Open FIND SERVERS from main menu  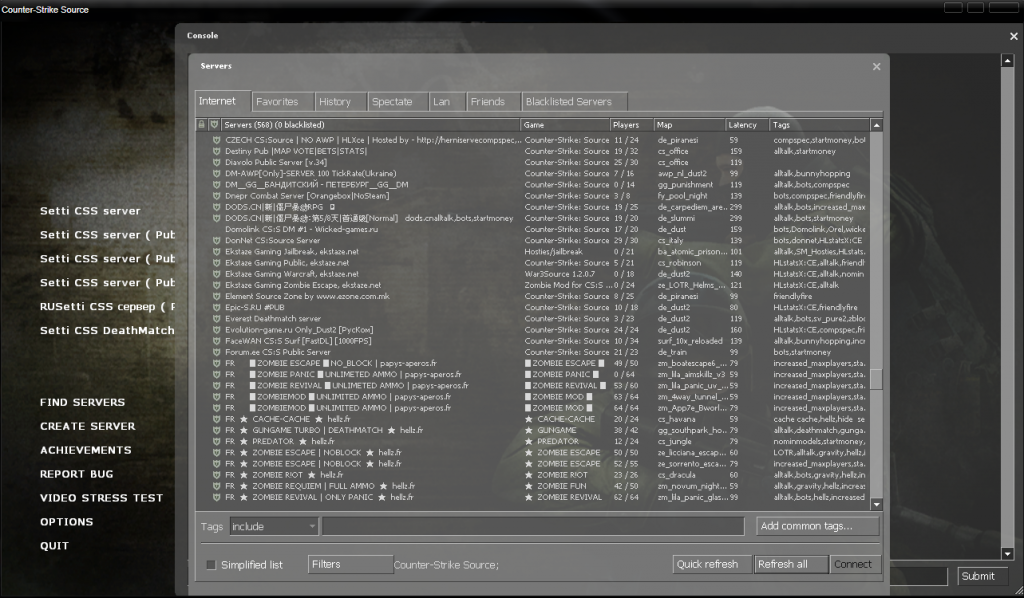(x=82, y=402)
